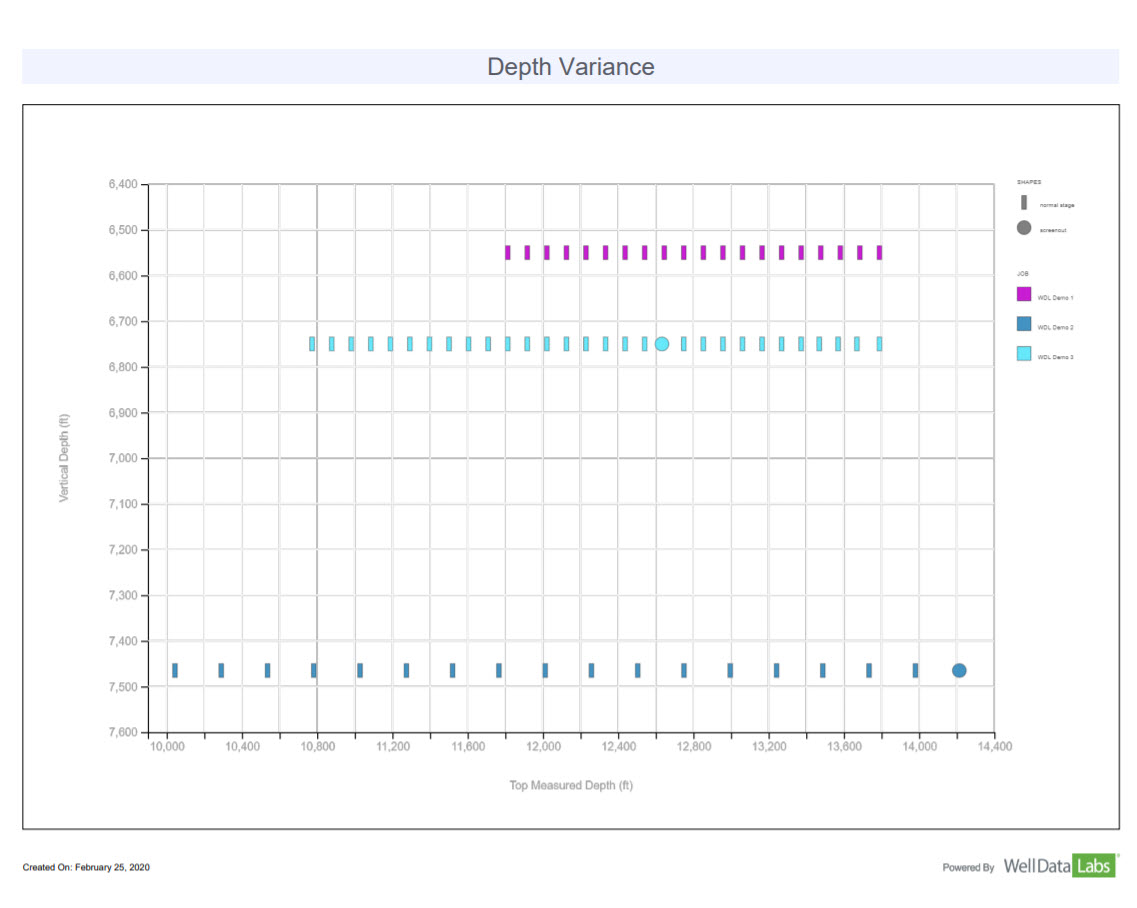
Task: Click the normal stage rectangle legend icon
Action: point(1023,203)
